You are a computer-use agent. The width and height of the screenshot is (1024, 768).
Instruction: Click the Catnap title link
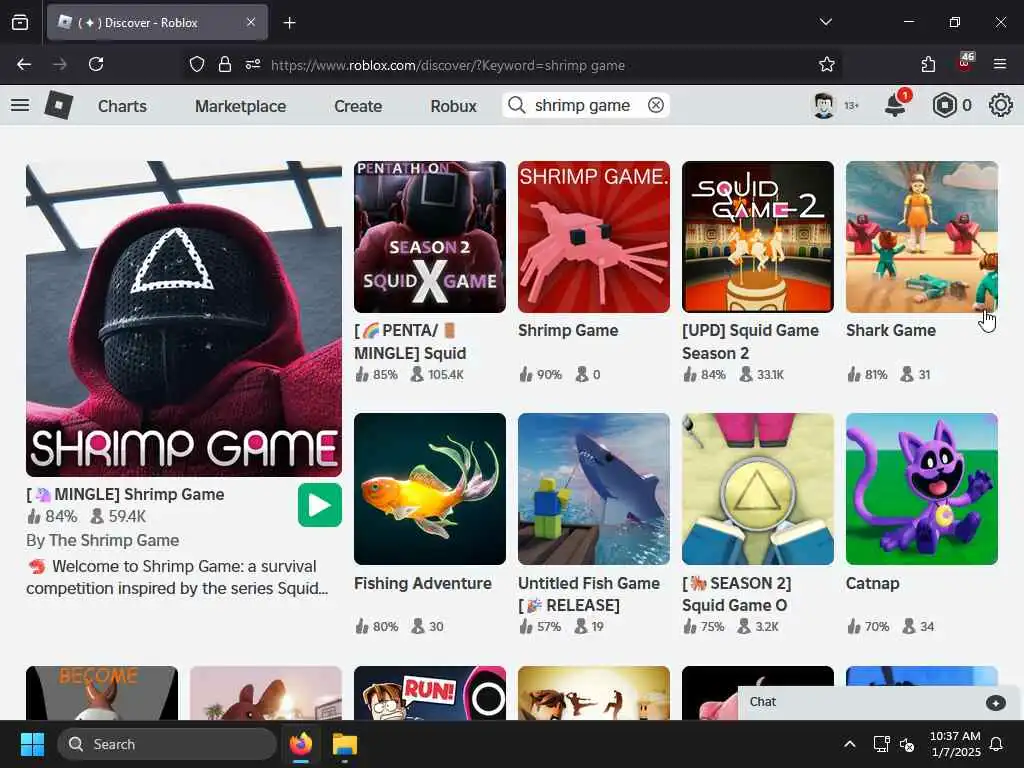(872, 583)
